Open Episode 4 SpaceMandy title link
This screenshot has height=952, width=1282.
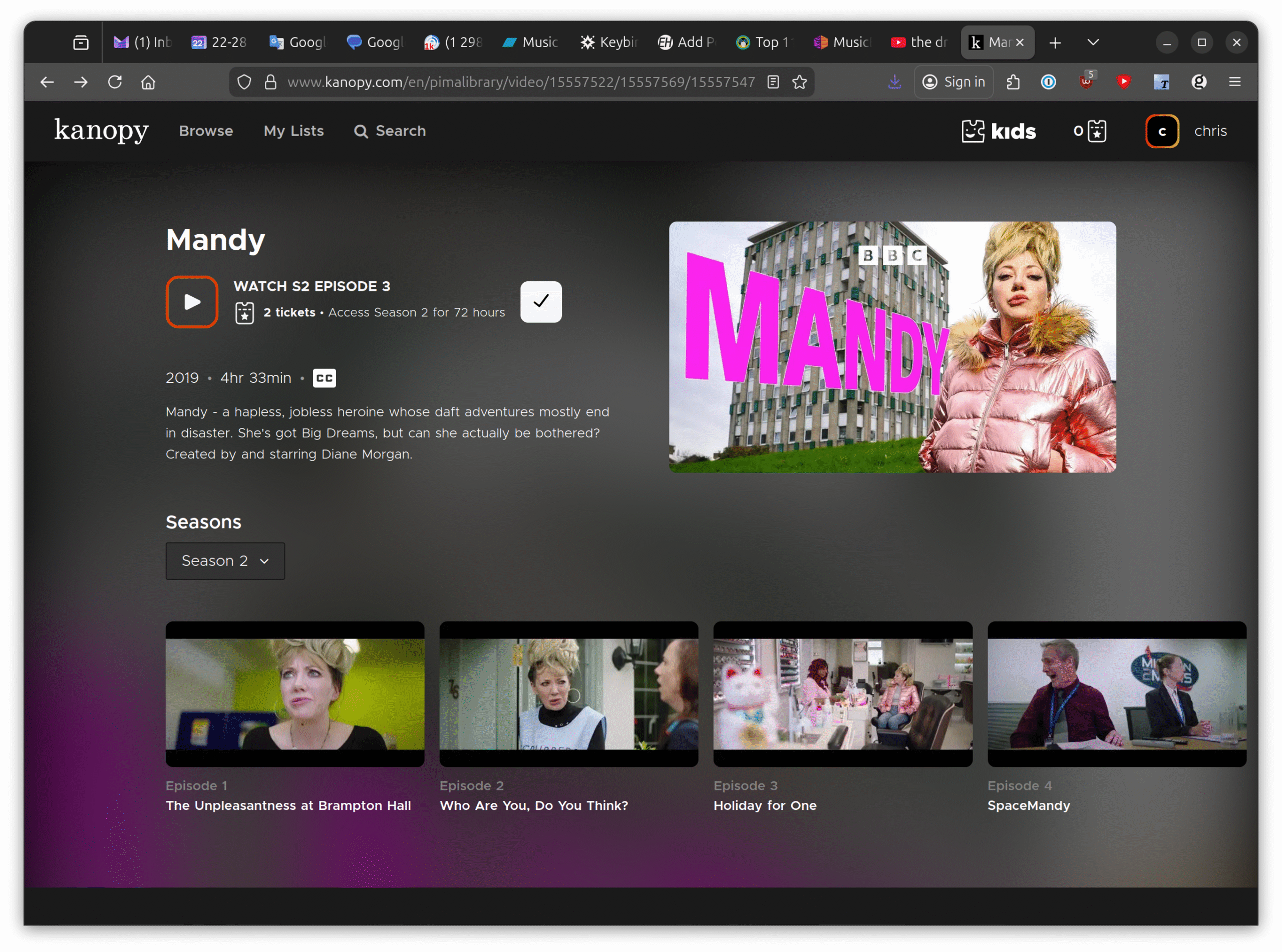1029,805
